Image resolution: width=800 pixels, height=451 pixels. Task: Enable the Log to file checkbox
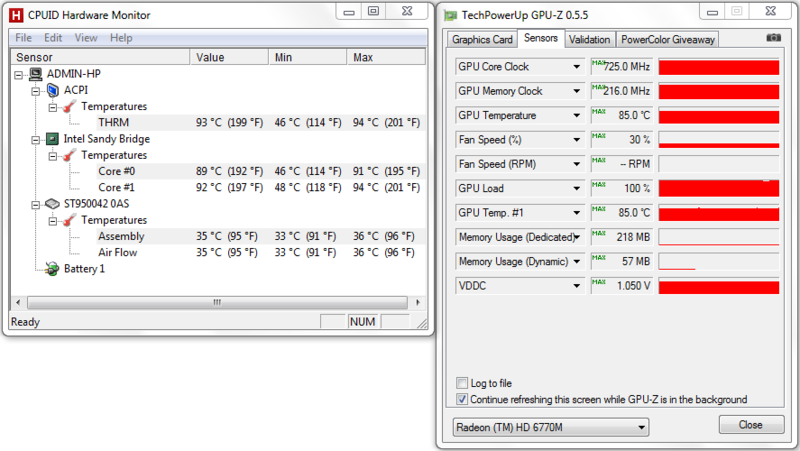point(462,383)
